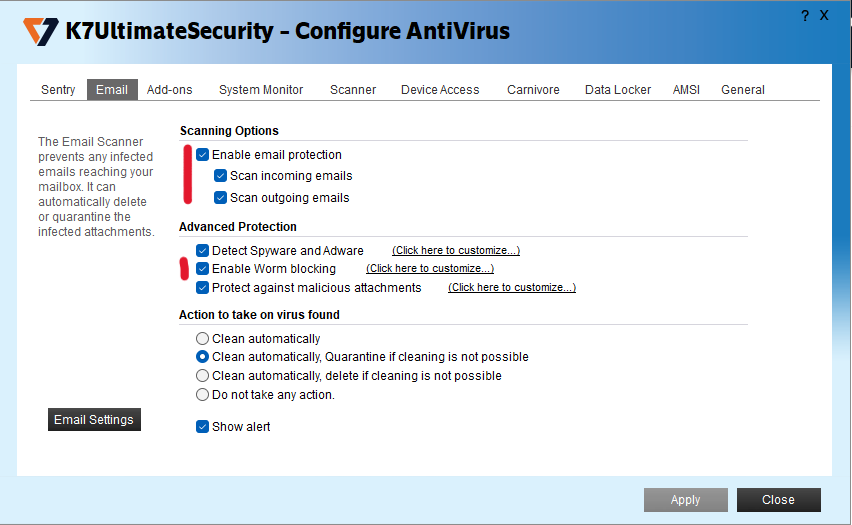The height and width of the screenshot is (525, 852).
Task: Open the System Monitor tab
Action: [261, 90]
